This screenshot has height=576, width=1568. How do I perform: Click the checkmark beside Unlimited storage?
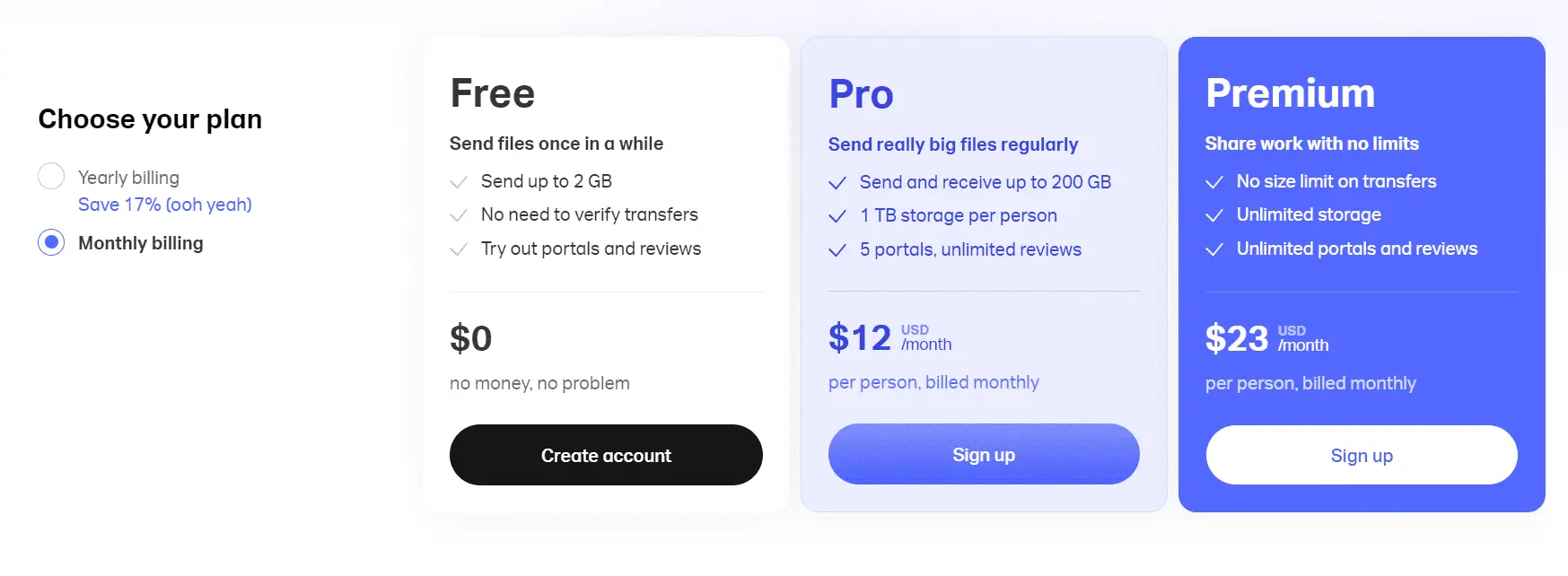tap(1216, 214)
